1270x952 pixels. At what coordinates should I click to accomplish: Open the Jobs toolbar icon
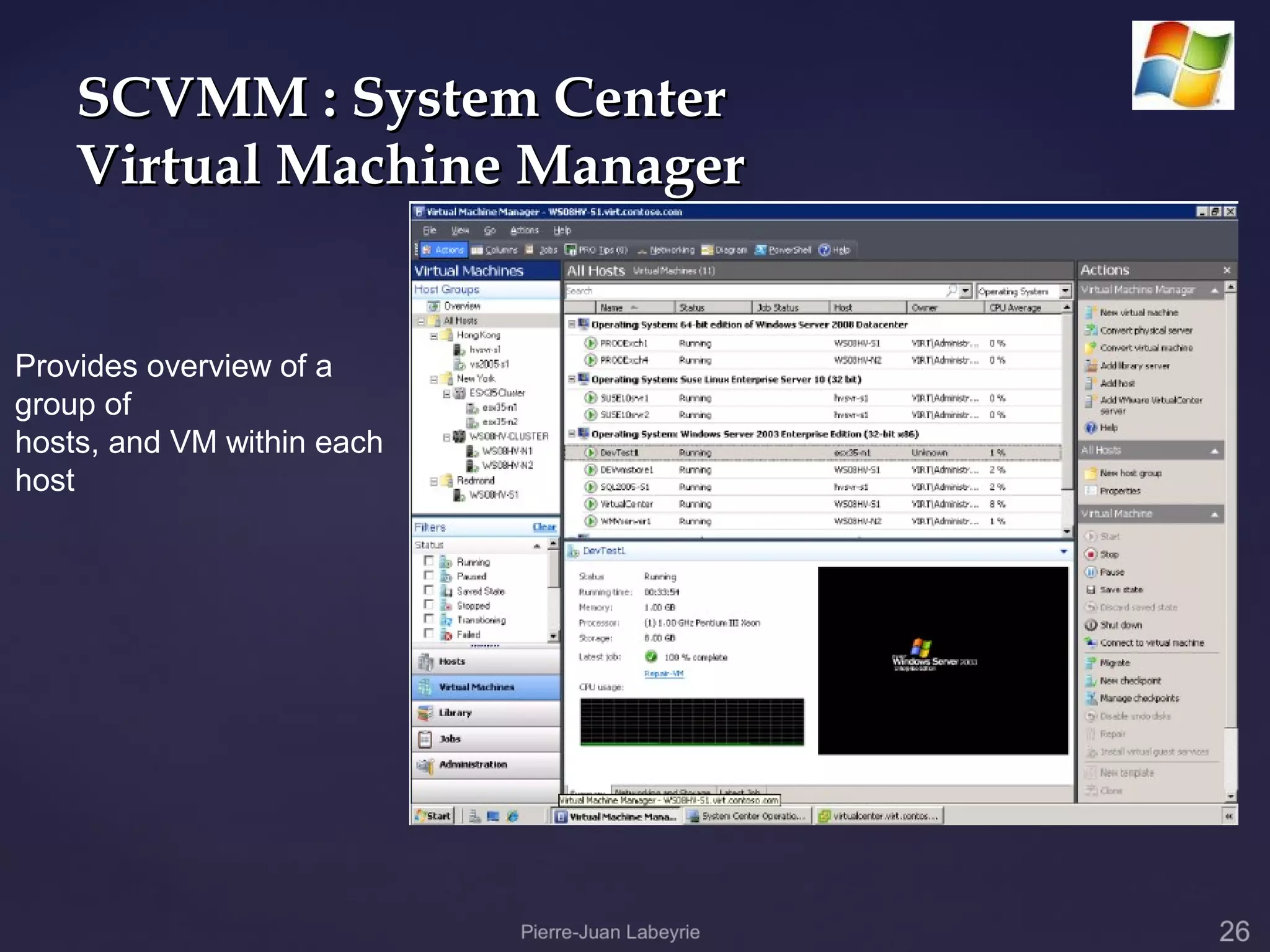(x=541, y=250)
